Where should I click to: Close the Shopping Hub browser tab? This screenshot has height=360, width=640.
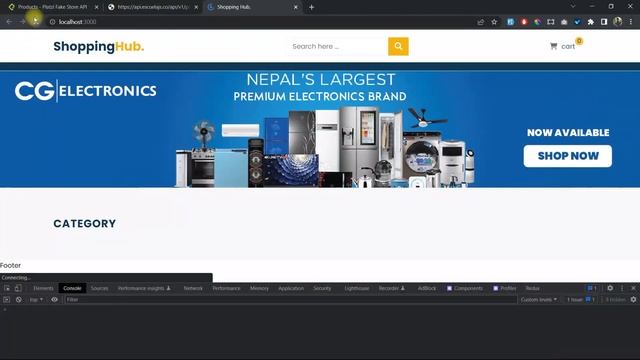coord(296,7)
